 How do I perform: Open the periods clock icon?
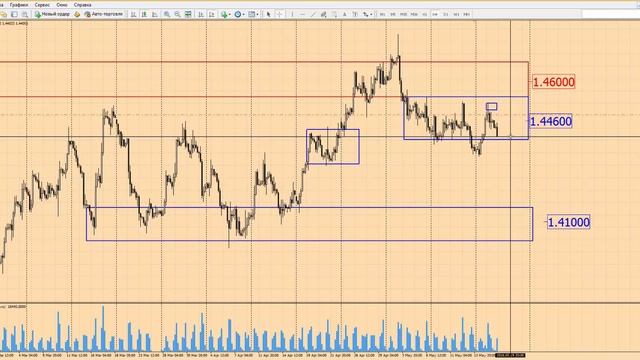click(238, 14)
